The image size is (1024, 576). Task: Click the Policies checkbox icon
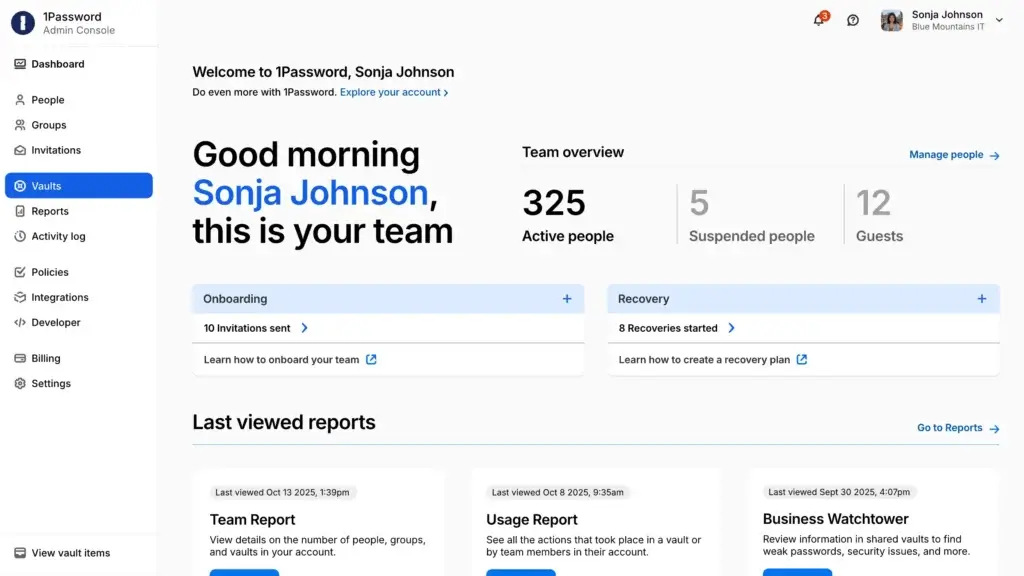[x=20, y=272]
